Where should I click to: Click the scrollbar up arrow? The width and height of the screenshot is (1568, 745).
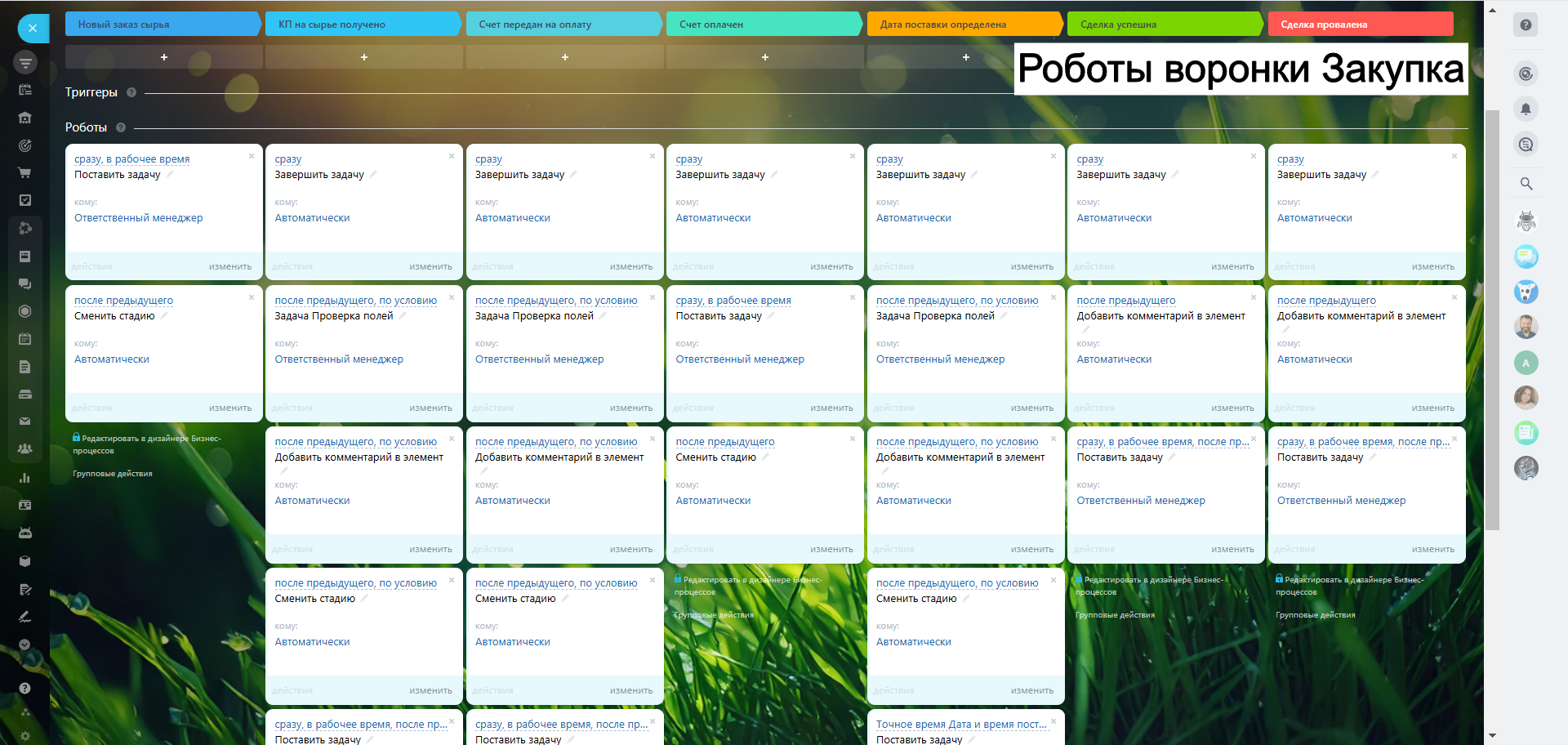tap(1492, 10)
